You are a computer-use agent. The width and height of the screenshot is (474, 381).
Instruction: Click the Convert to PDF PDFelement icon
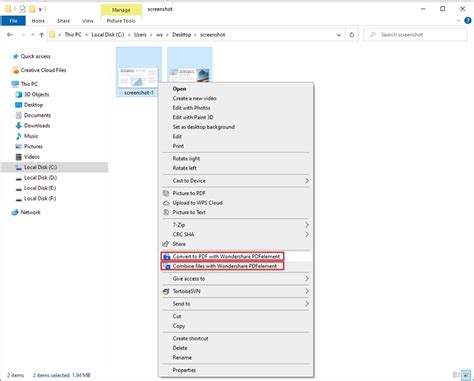166,257
